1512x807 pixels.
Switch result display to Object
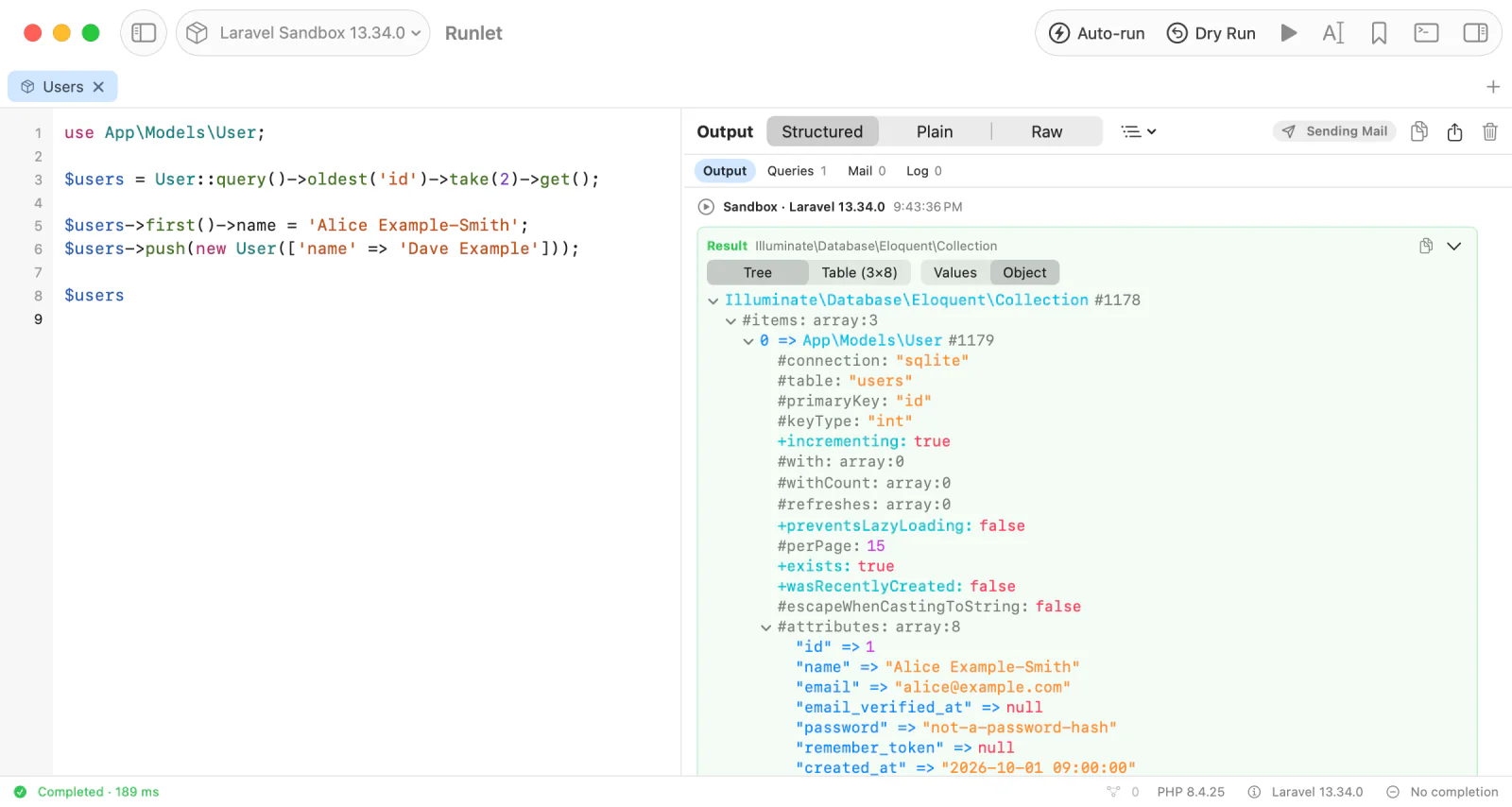pos(1024,272)
